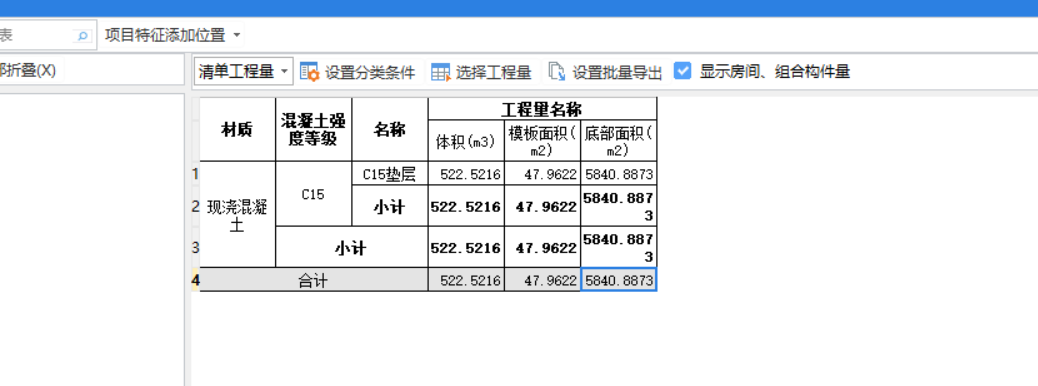Select the 现浇混凝土 material cell

[x=237, y=215]
